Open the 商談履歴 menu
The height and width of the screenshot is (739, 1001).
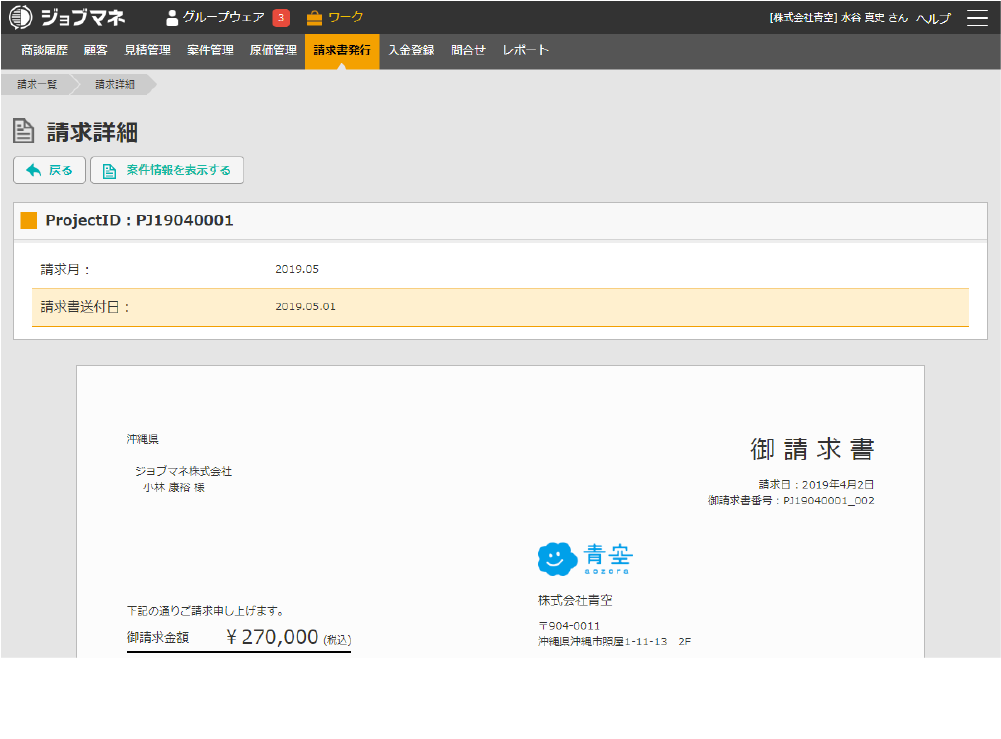(44, 50)
